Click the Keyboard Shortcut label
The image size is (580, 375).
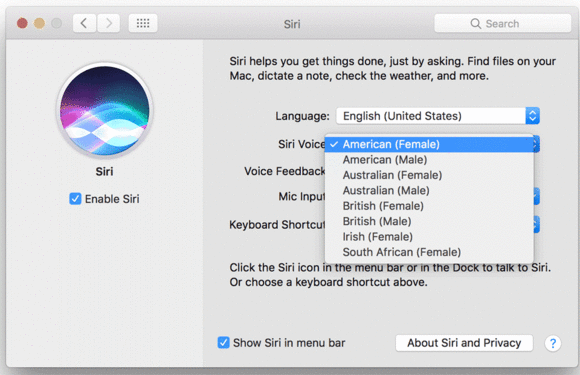pos(277,224)
